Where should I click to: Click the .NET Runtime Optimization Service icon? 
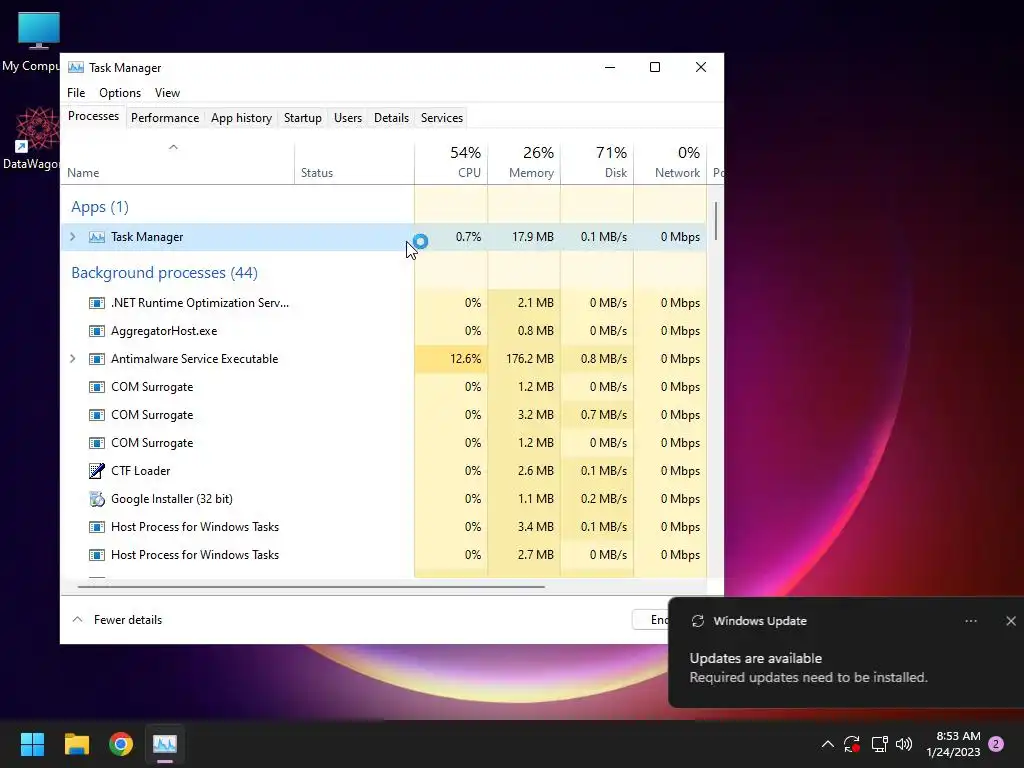(97, 303)
